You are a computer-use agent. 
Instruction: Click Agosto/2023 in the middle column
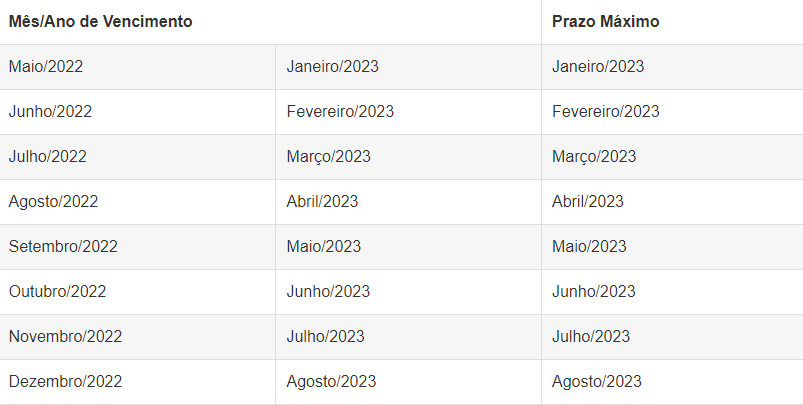pyautogui.click(x=331, y=382)
